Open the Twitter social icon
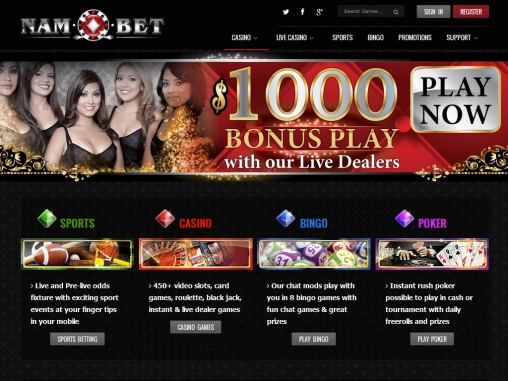This screenshot has height=381, width=508. pos(286,12)
